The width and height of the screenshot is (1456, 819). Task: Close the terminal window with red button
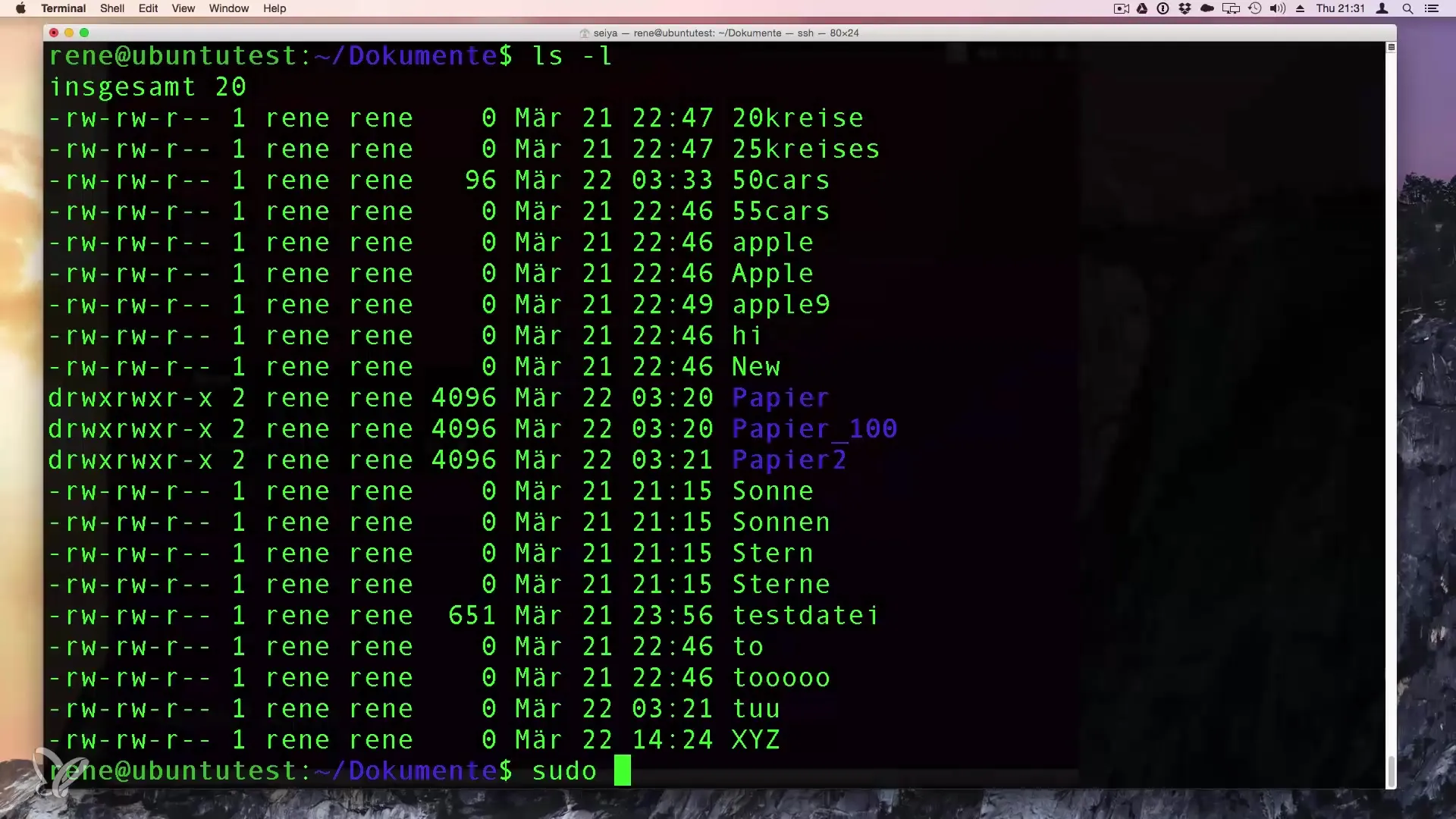(x=54, y=33)
